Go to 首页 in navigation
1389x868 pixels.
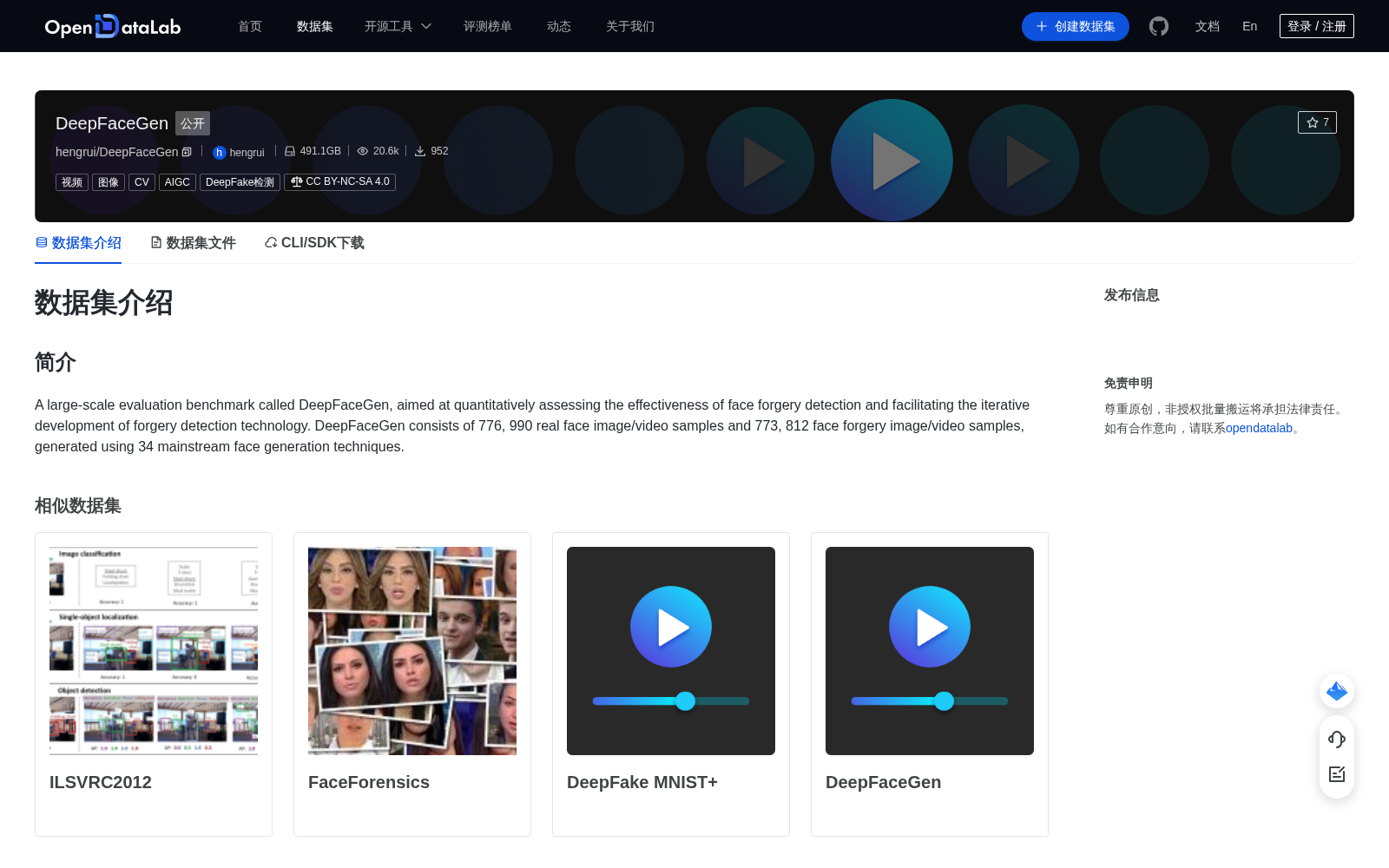click(250, 26)
